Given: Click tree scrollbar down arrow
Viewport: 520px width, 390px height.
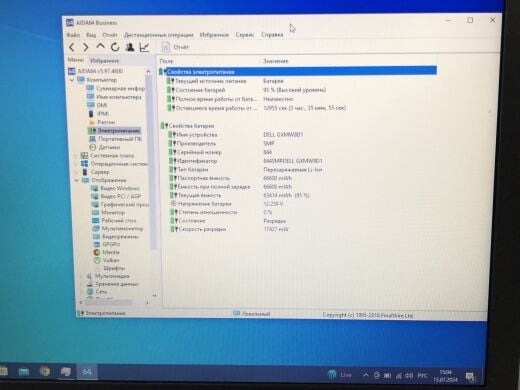Looking at the screenshot, I should tap(154, 295).
